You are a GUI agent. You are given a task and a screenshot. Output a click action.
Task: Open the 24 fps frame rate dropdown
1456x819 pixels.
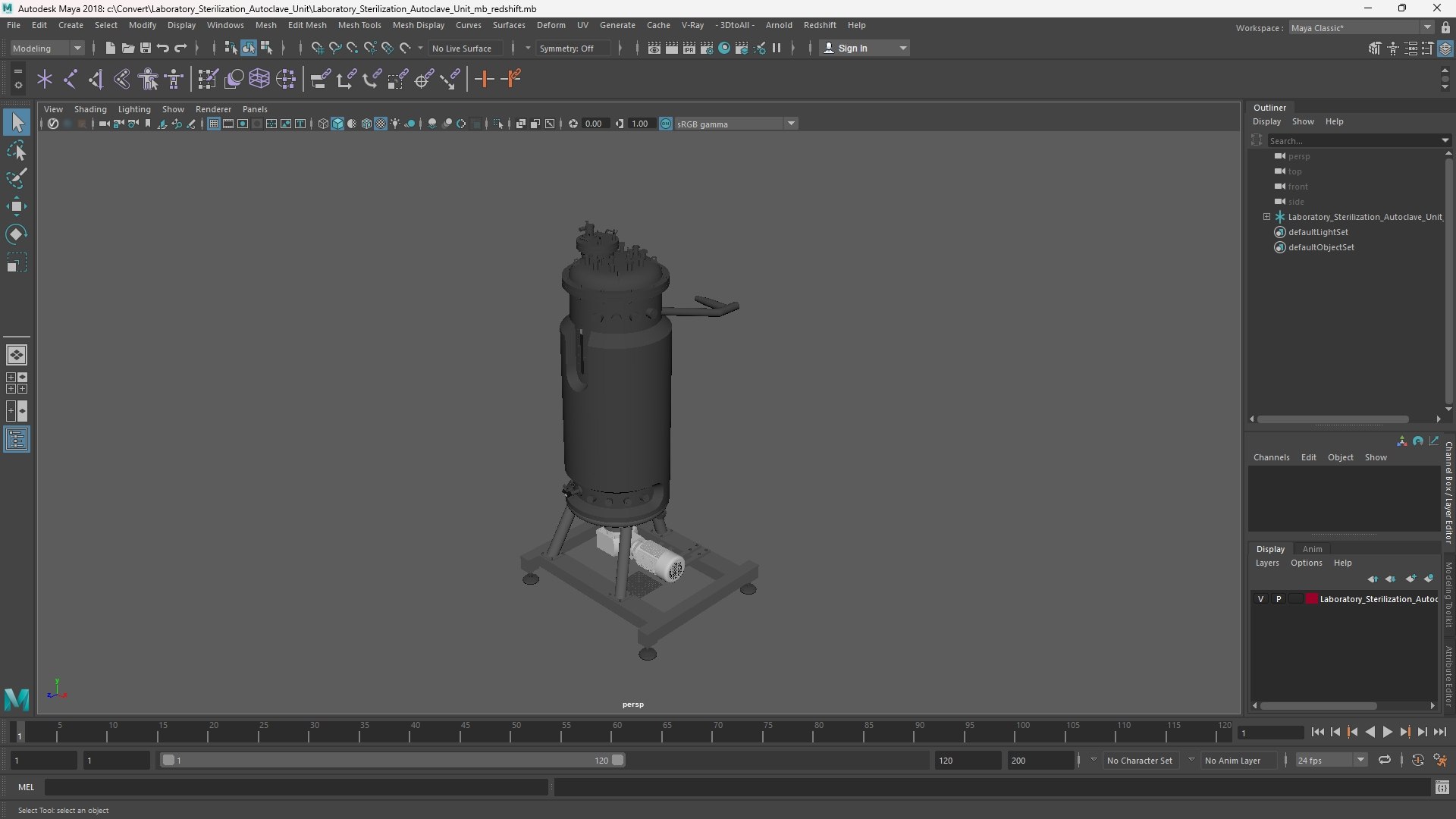click(x=1331, y=760)
